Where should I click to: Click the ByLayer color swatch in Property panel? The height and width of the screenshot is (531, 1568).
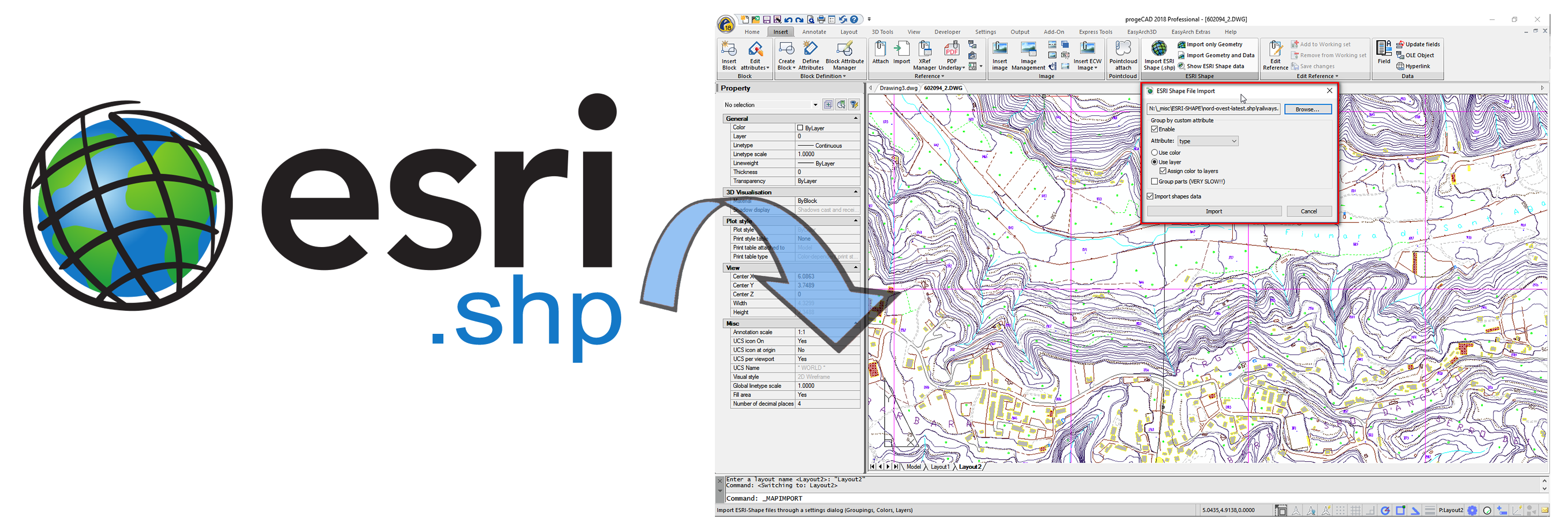pyautogui.click(x=800, y=128)
